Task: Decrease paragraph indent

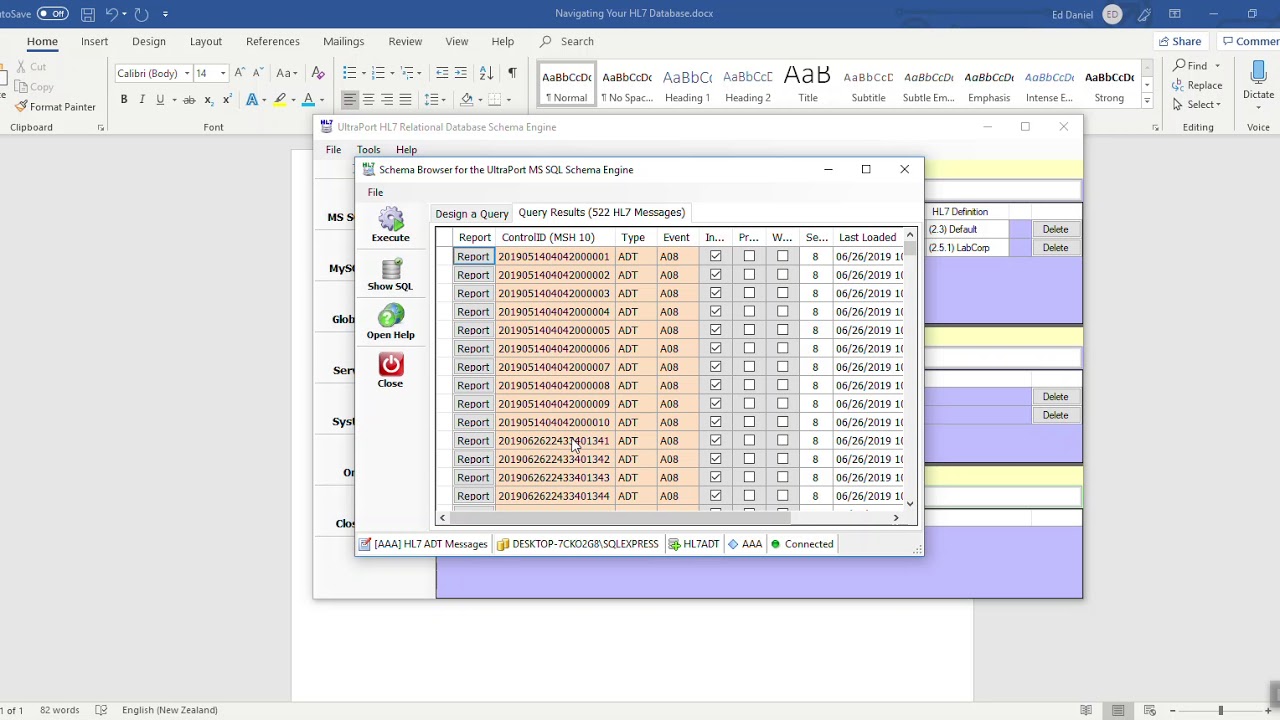Action: coord(442,73)
